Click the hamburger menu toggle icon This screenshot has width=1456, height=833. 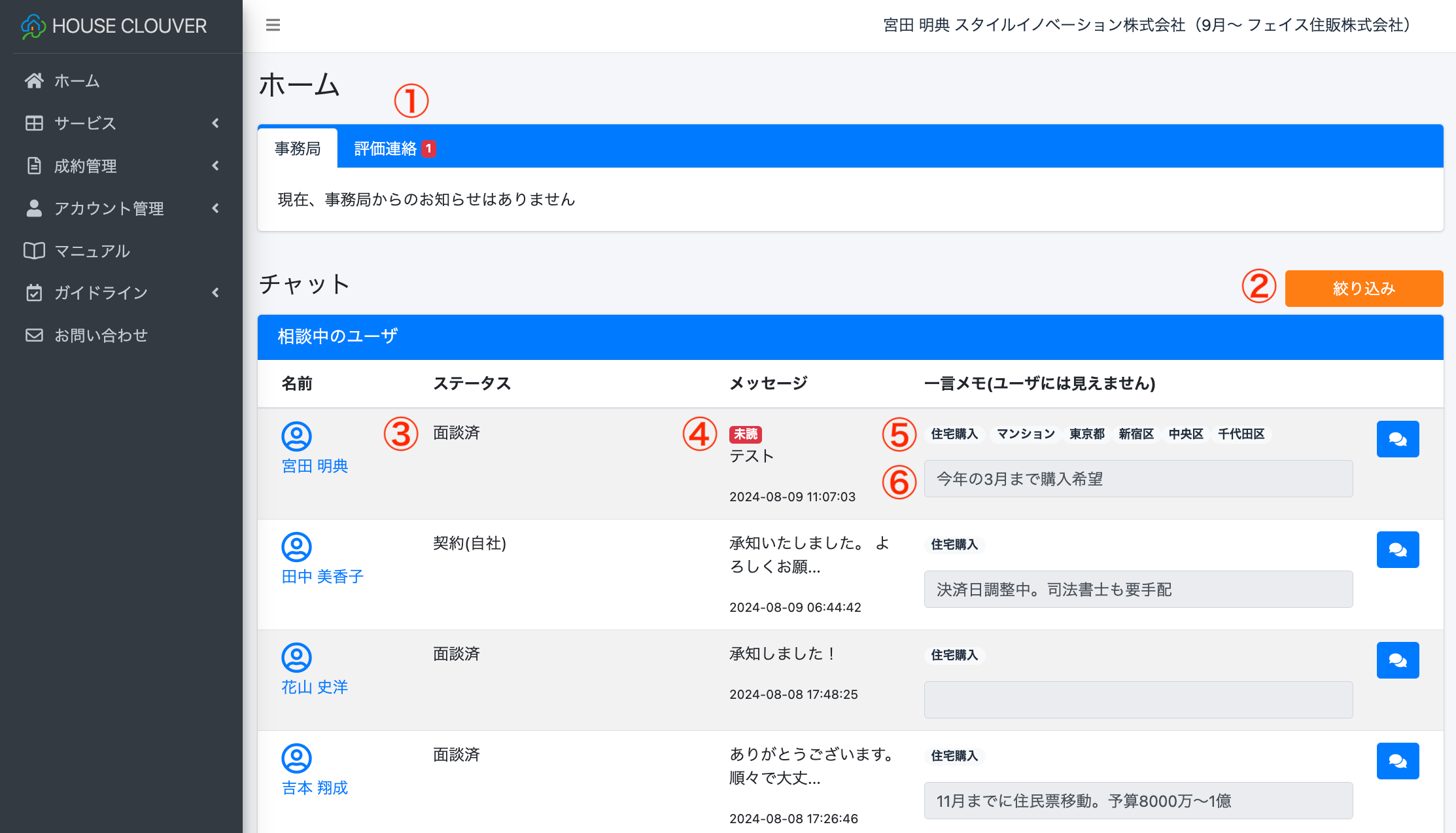(273, 25)
